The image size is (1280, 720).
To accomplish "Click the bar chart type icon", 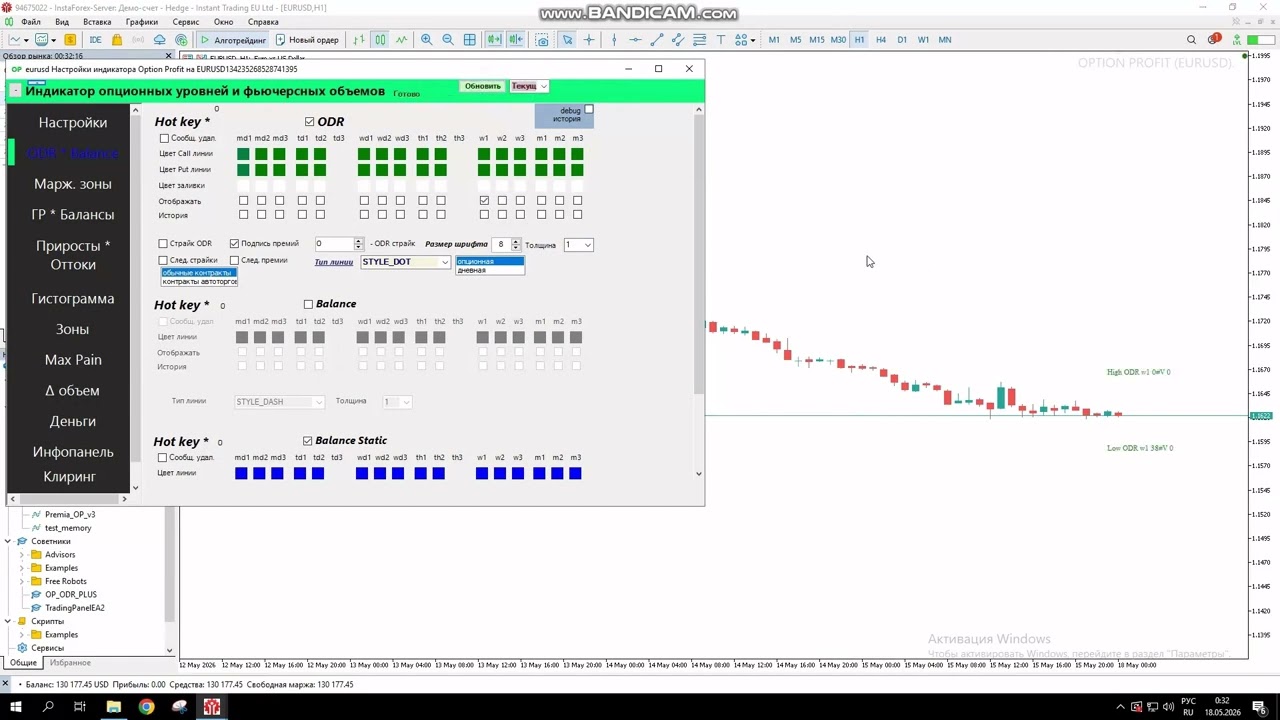I will point(359,40).
